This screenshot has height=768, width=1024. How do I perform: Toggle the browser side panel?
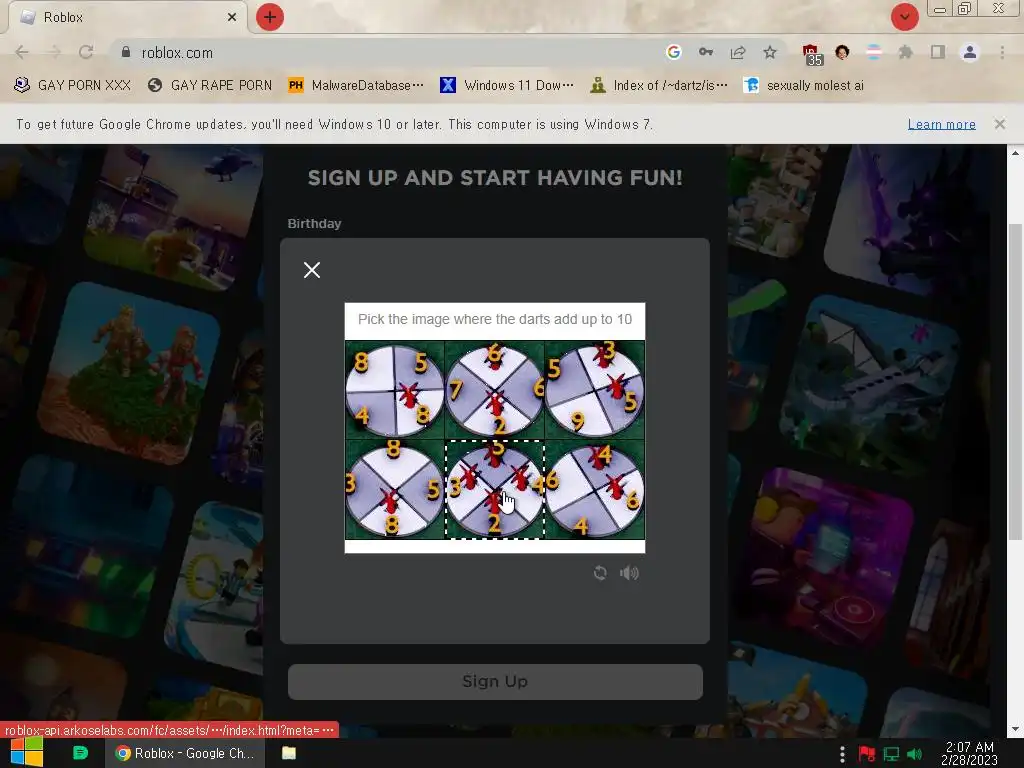coord(938,52)
